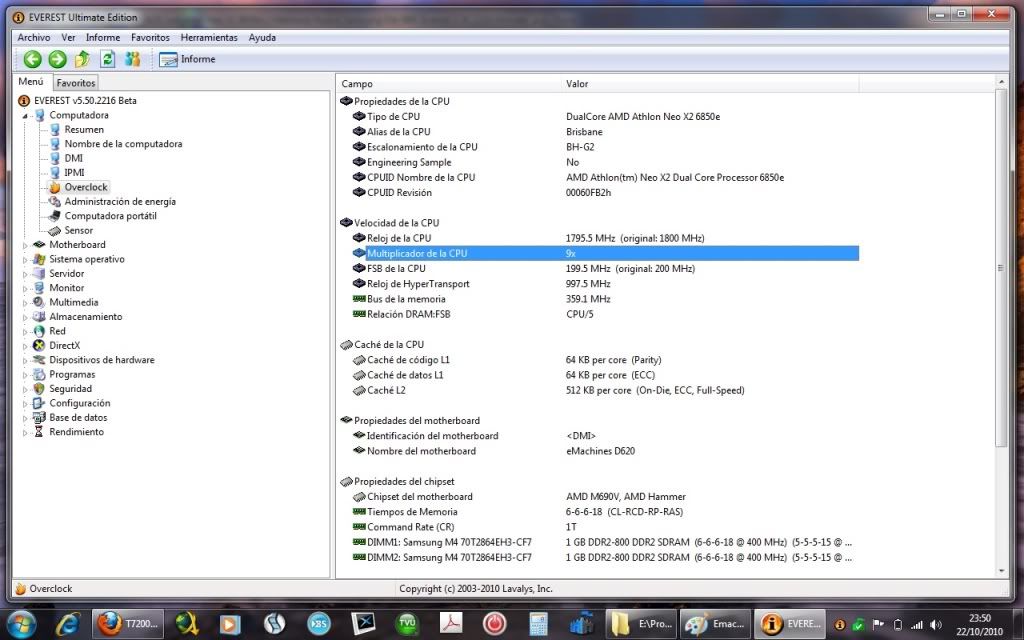Select the Tiempos de Memoria row
Screen dimensions: 1024x640
tap(599, 511)
